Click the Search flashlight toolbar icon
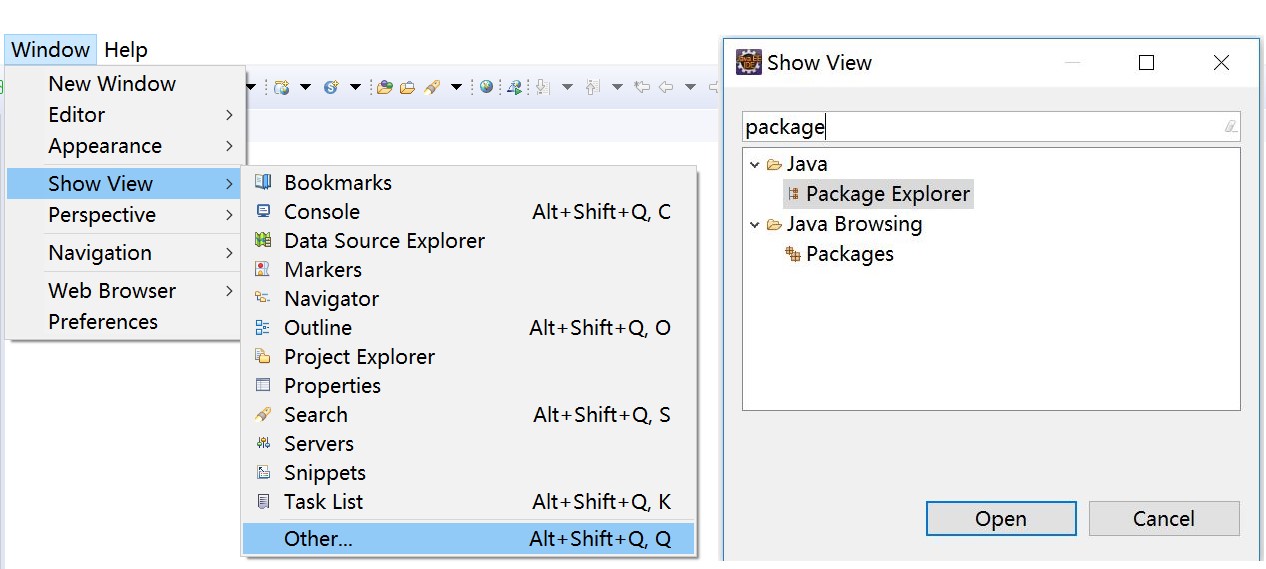This screenshot has height=569, width=1266. pyautogui.click(x=432, y=87)
